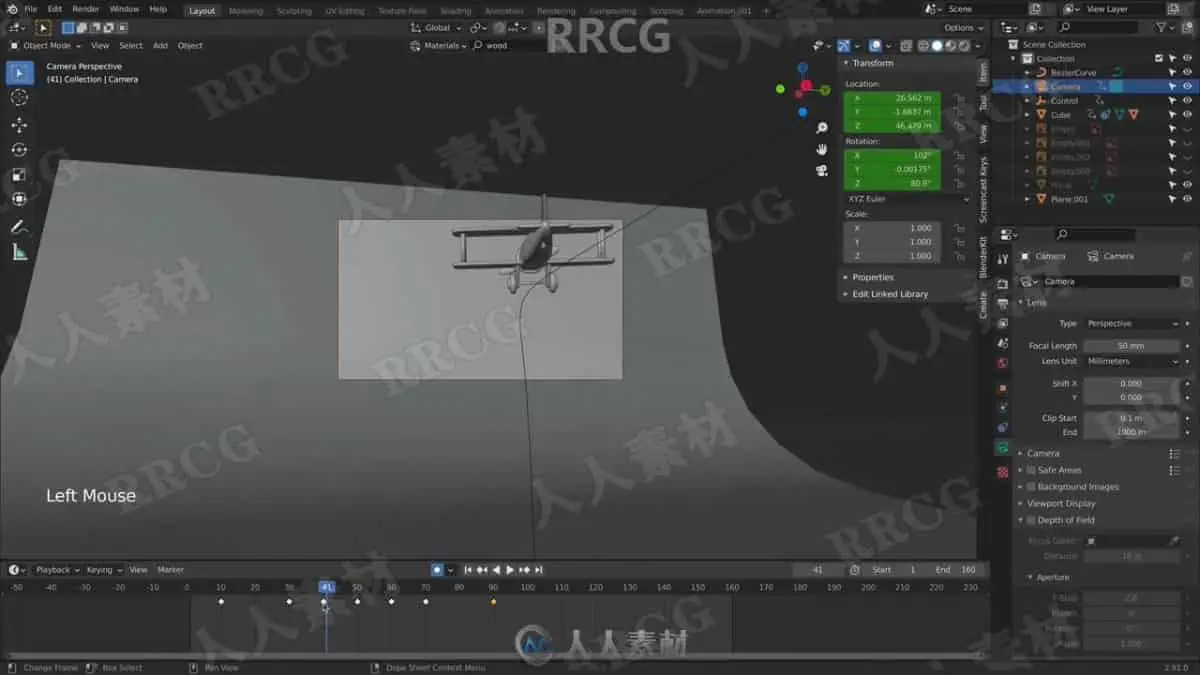Switch to the Shading workspace tab
Screen dimensions: 1200x675
[x=455, y=11]
